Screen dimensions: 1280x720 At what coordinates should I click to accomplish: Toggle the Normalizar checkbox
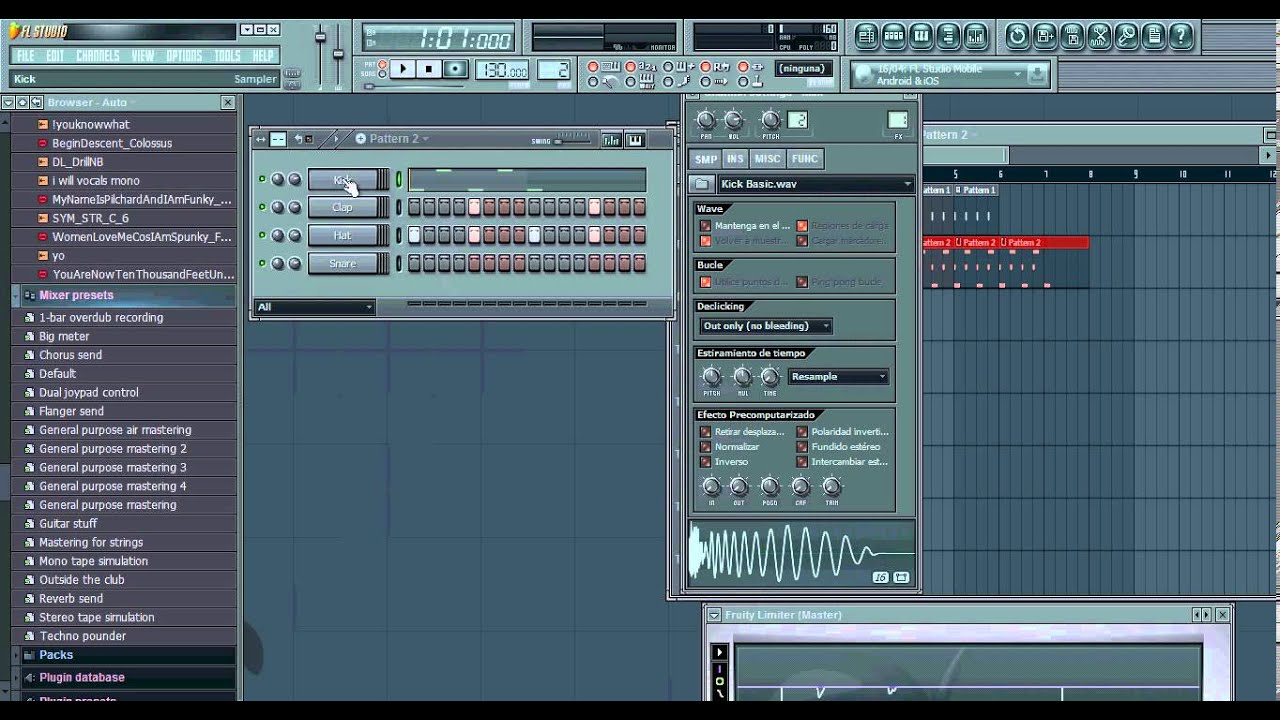point(706,447)
